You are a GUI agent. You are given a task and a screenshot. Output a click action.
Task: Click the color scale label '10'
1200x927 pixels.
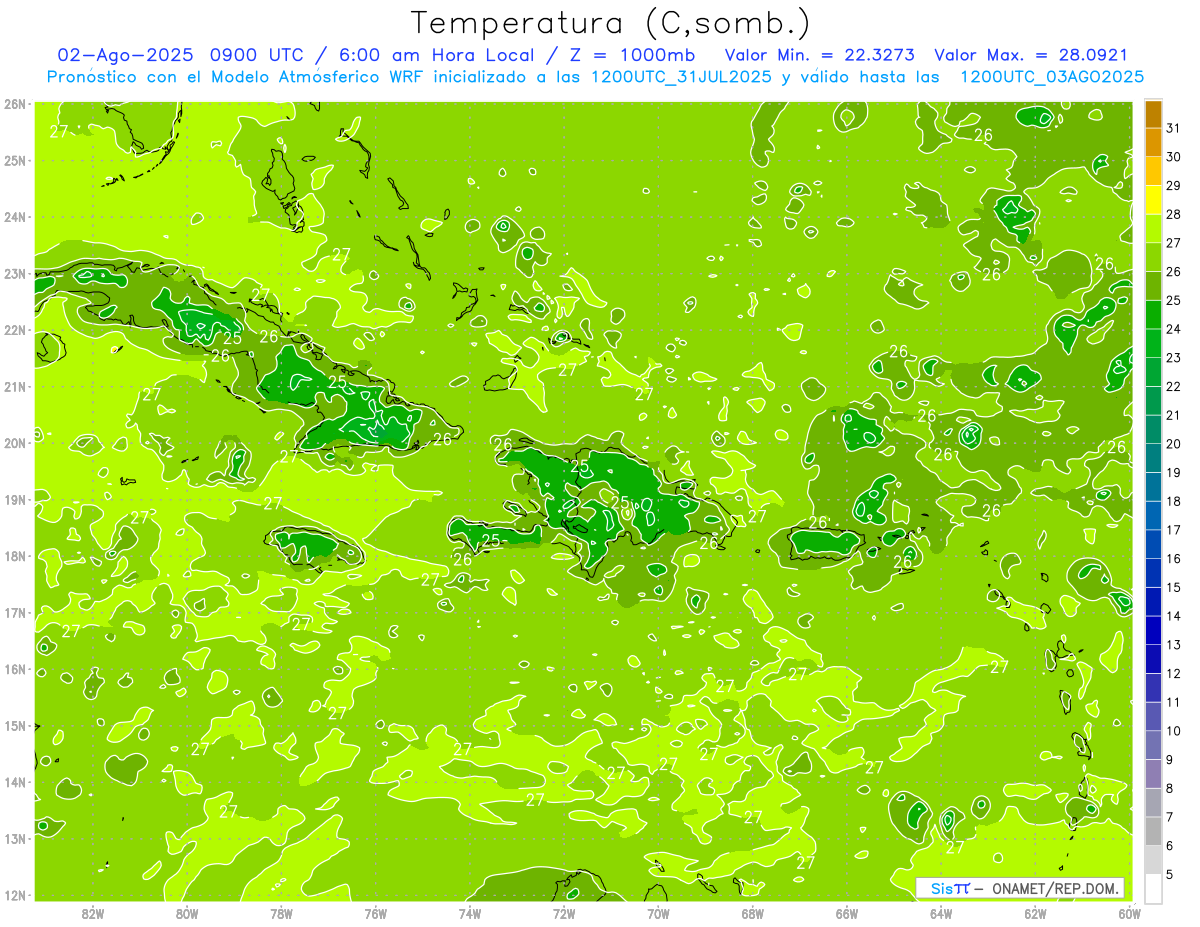(1174, 731)
